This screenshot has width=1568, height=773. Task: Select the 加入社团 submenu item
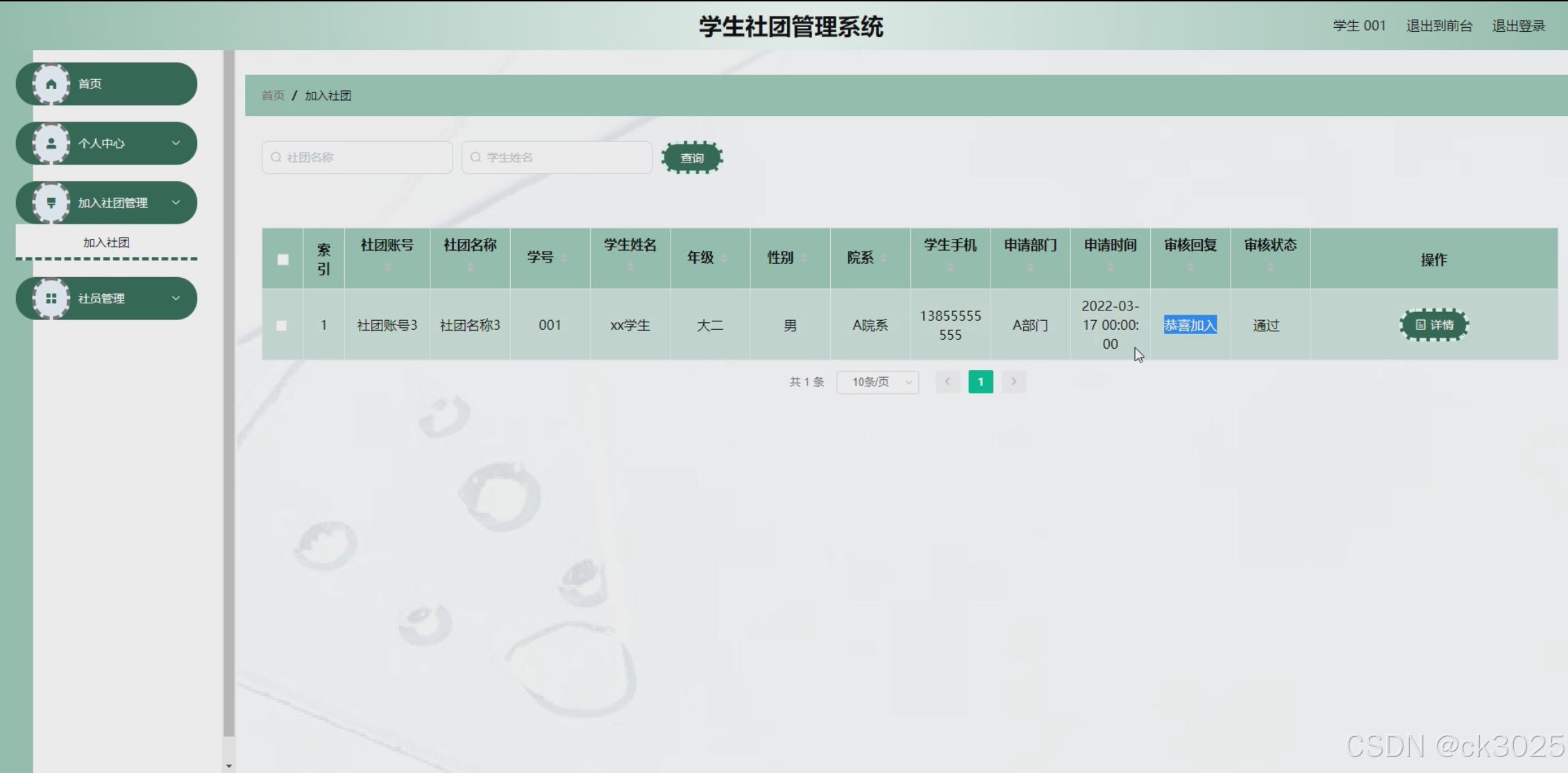106,242
